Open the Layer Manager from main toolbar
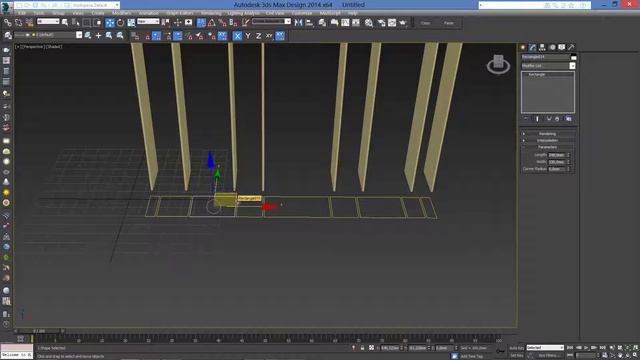This screenshot has height=360, width=640. pos(322,23)
